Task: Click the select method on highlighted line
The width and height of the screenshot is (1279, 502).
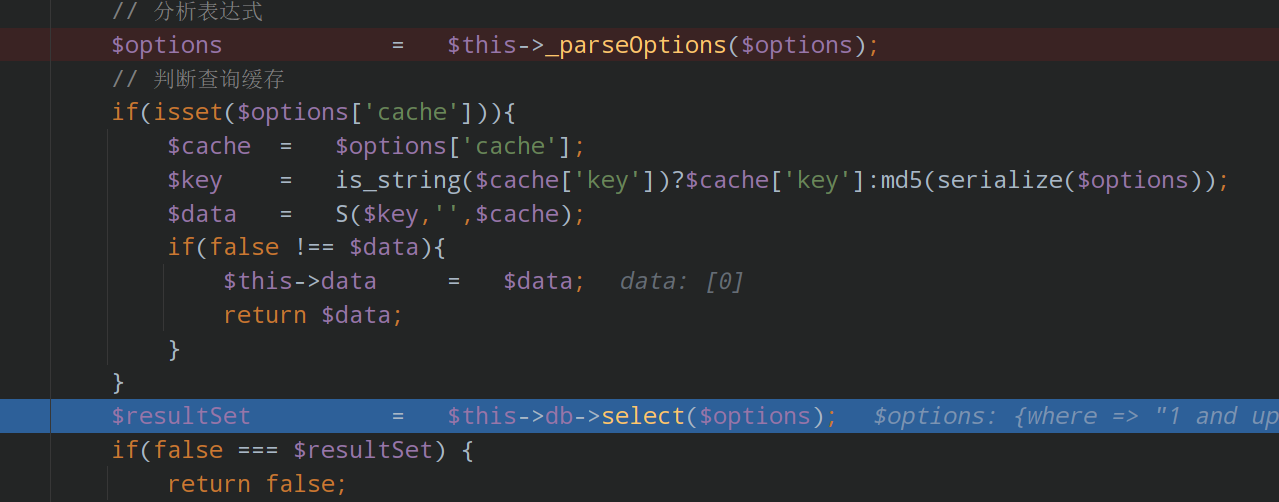Action: (x=643, y=416)
